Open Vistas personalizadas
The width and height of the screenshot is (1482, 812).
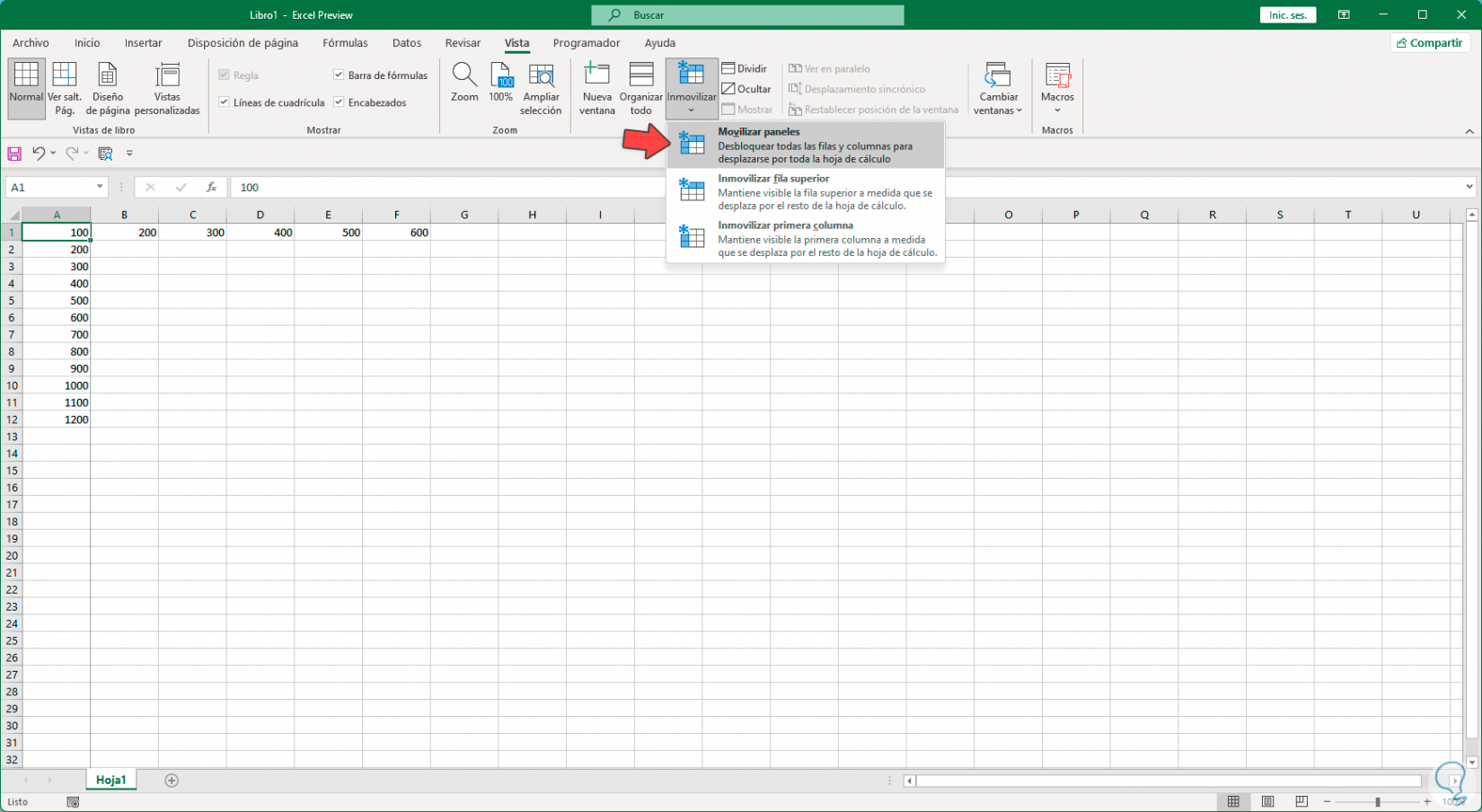pos(167,88)
